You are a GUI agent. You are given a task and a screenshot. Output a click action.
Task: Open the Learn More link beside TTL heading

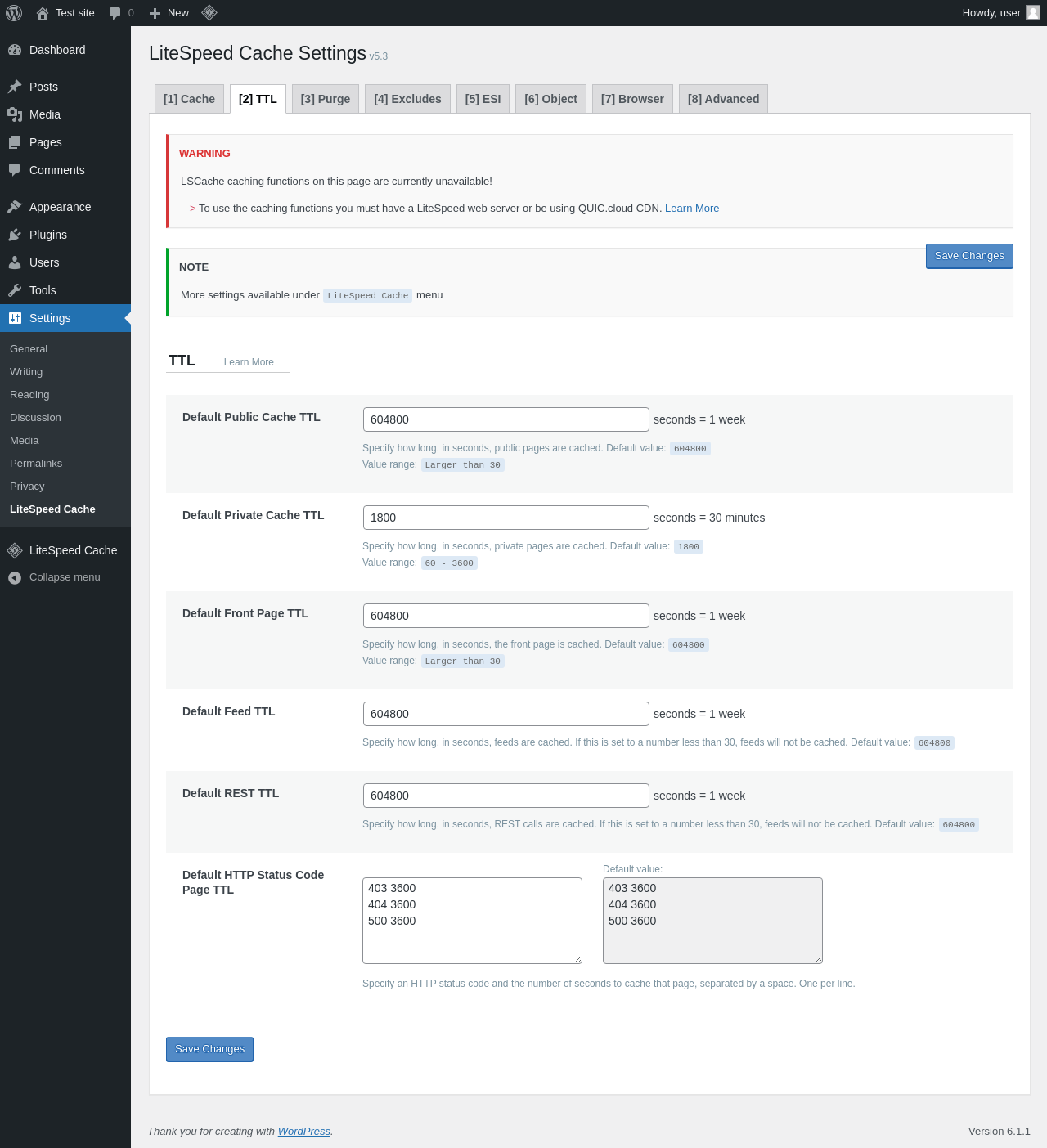(249, 362)
